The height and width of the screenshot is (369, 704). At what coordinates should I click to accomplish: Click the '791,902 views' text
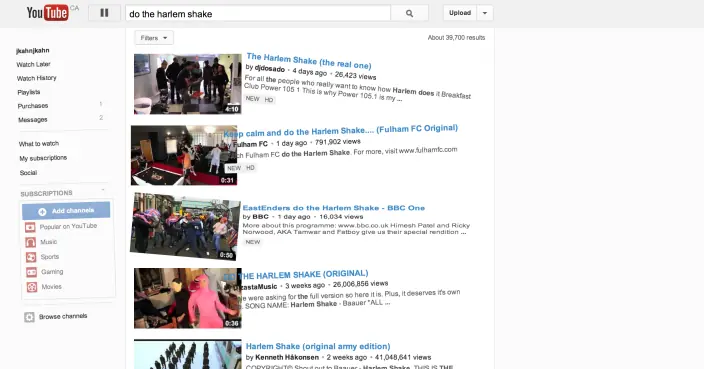point(338,141)
